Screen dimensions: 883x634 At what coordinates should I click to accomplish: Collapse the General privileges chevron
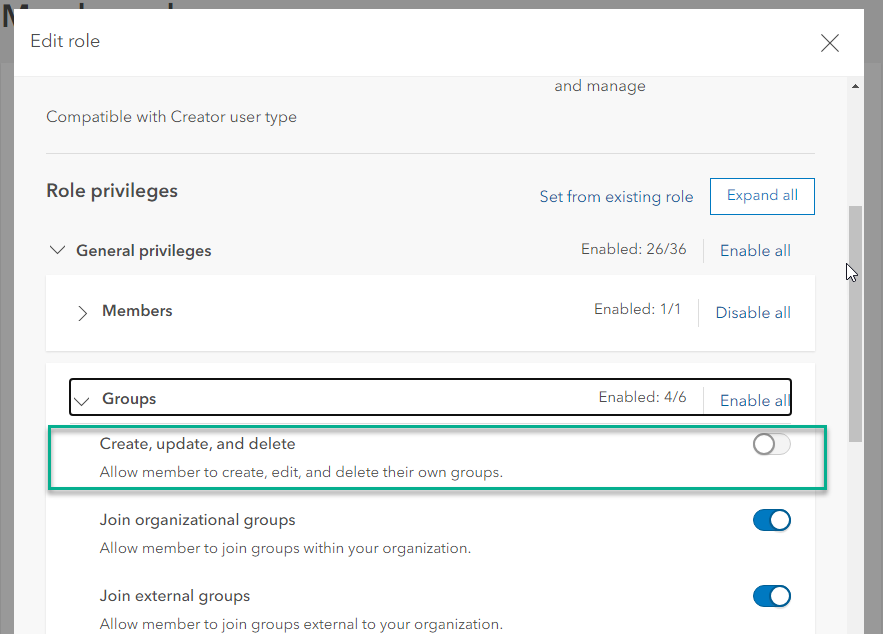click(57, 250)
